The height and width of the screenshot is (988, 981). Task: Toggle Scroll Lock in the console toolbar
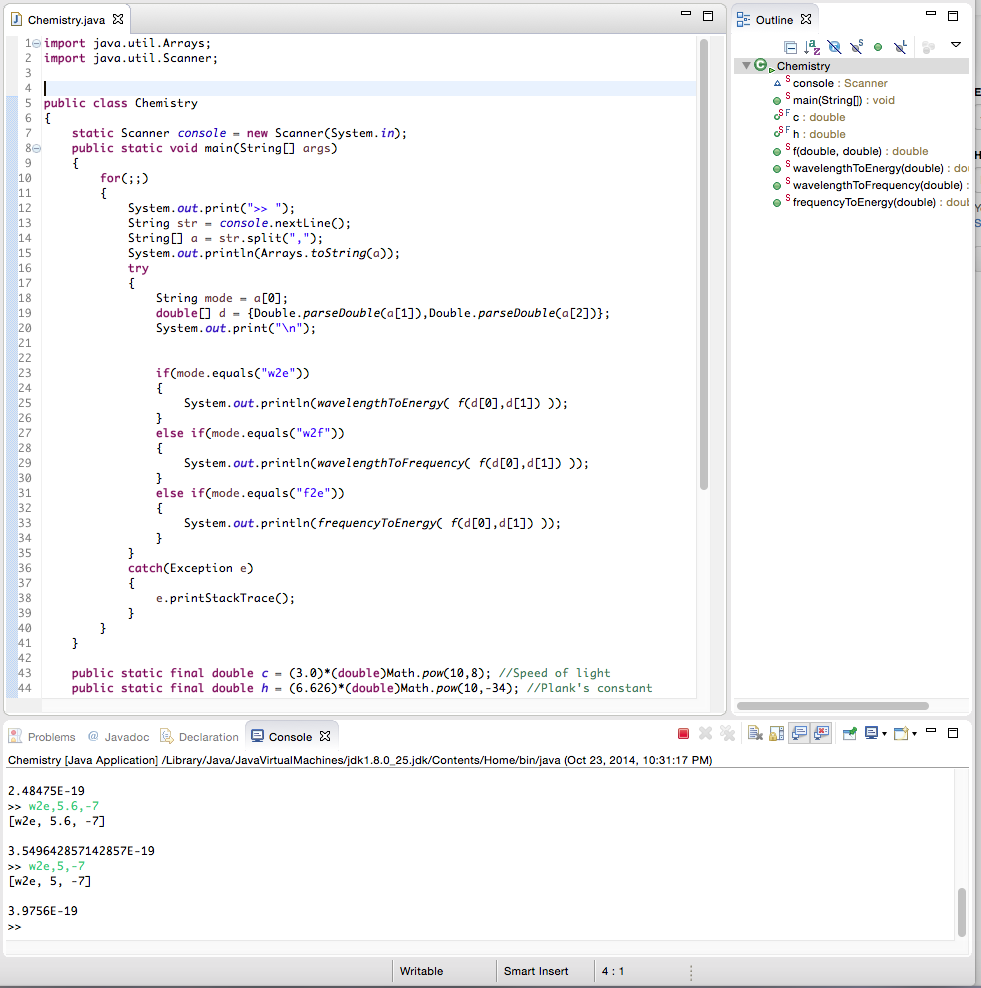click(x=777, y=734)
